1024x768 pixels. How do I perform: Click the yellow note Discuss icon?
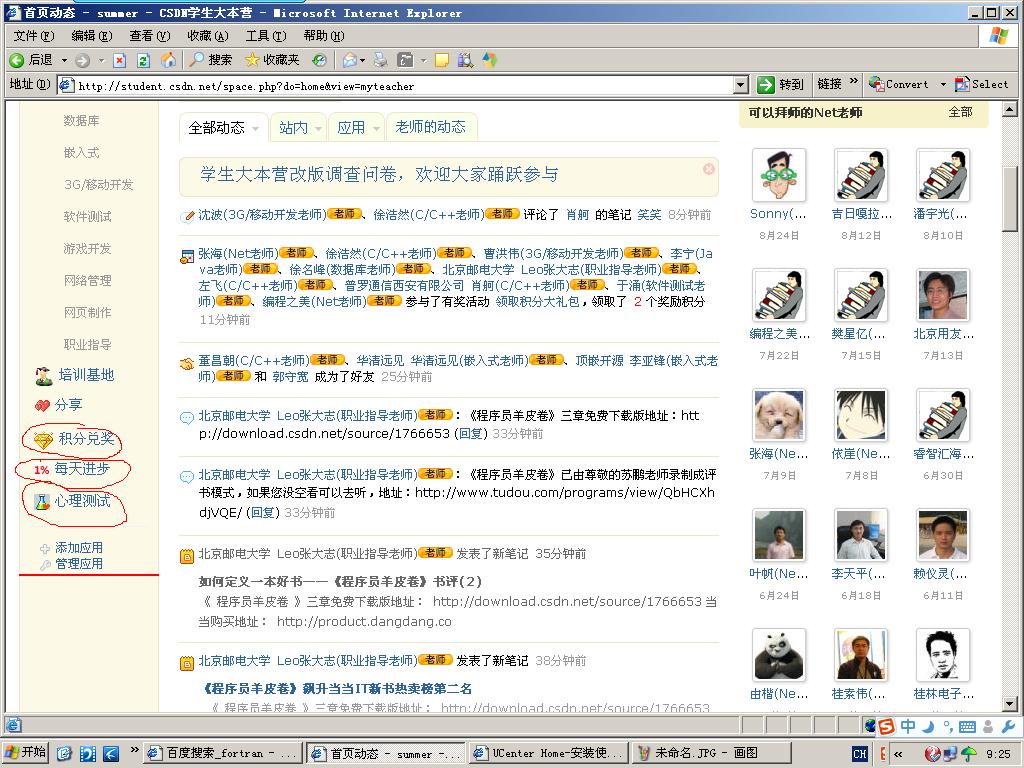point(442,60)
